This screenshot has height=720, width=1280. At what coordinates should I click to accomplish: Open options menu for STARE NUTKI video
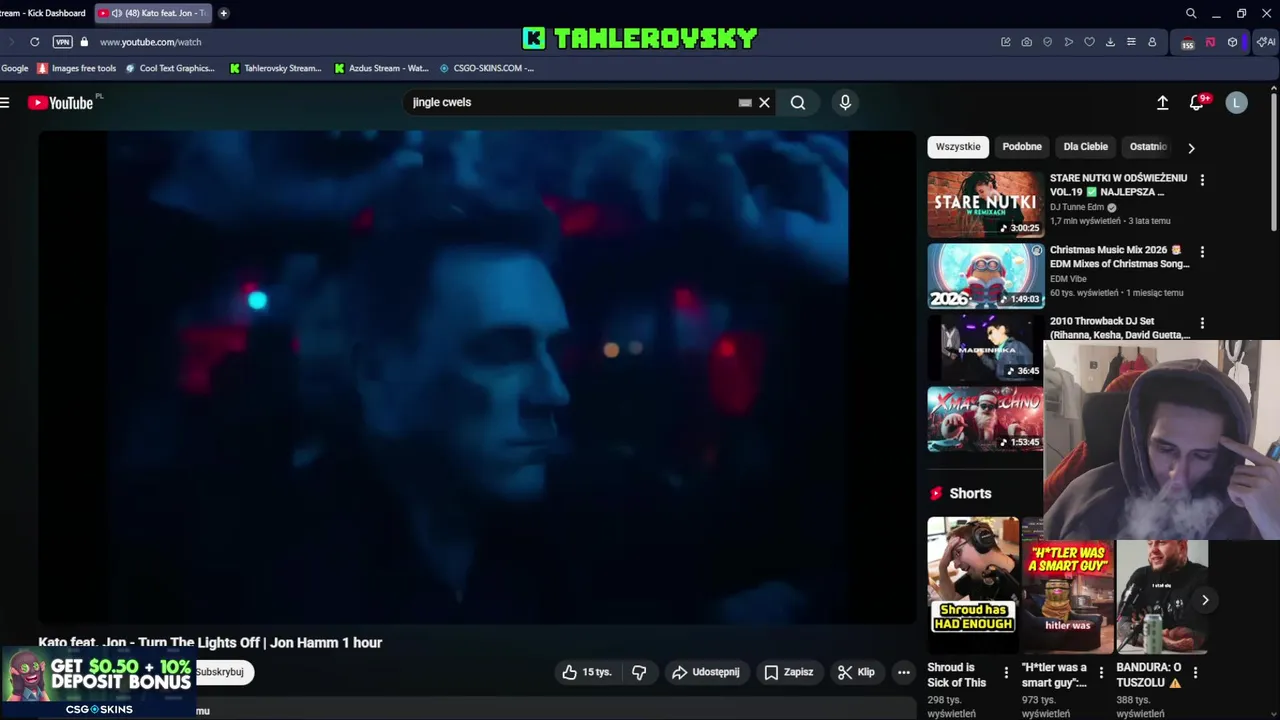pos(1202,180)
